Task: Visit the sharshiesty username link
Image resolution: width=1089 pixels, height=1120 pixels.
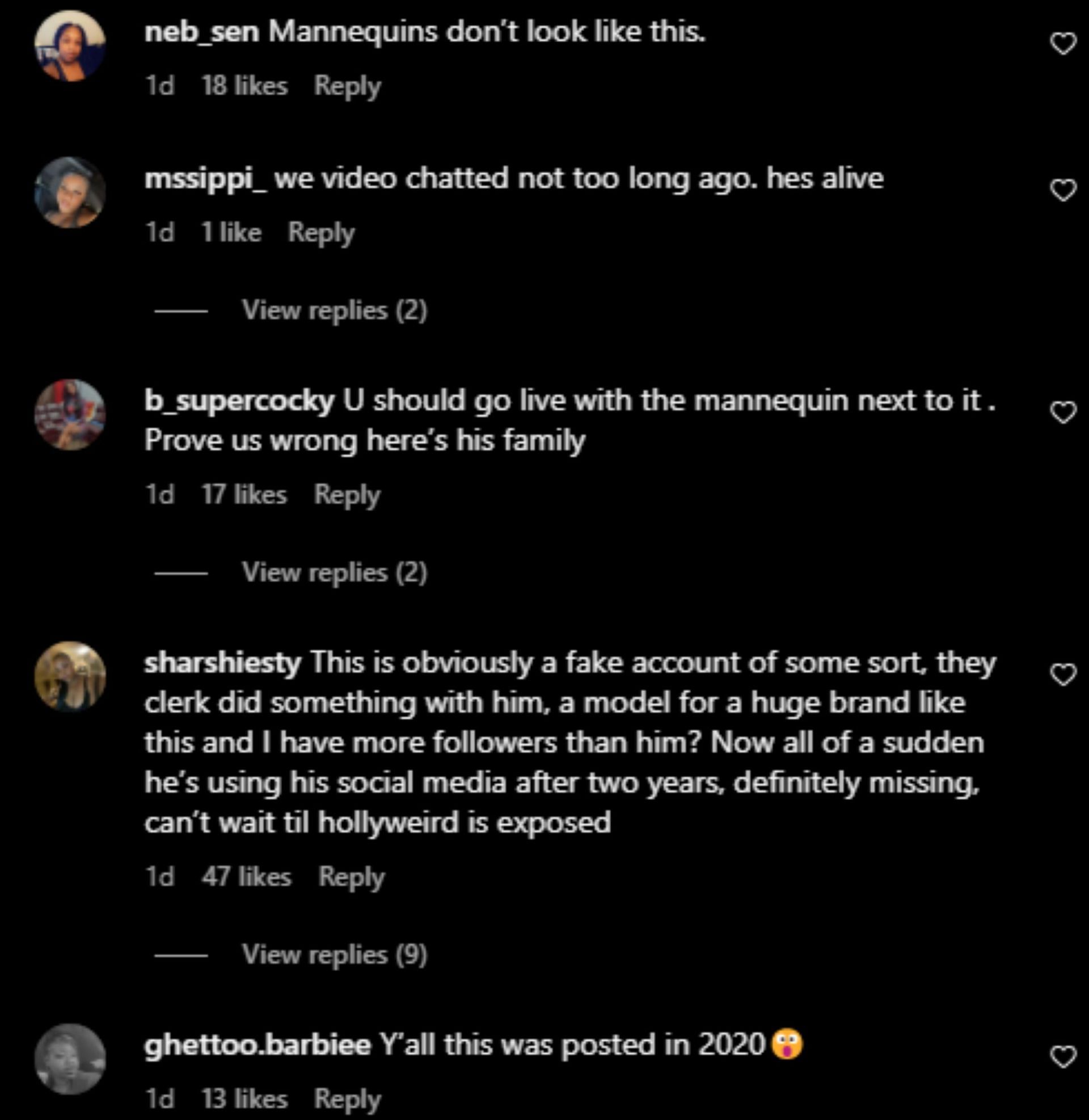Action: click(x=222, y=663)
